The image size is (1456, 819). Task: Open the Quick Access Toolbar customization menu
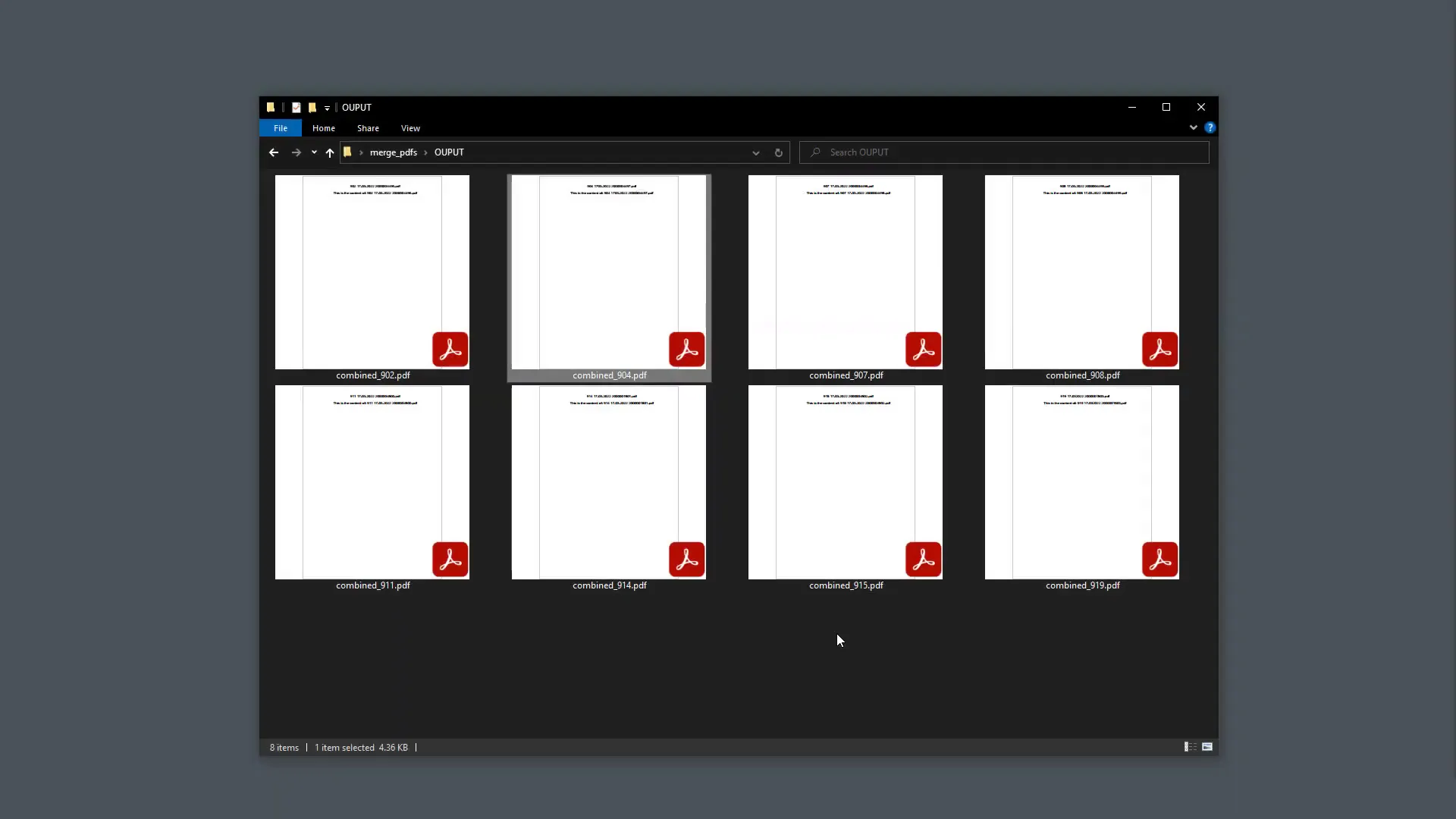pyautogui.click(x=327, y=107)
